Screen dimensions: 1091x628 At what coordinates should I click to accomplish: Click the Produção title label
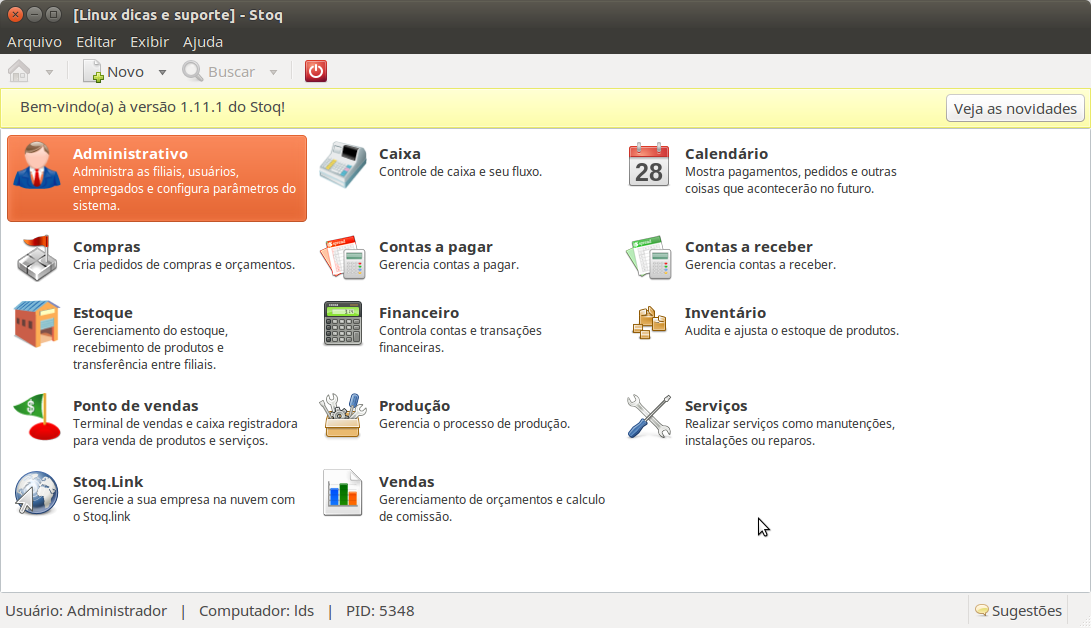(x=414, y=405)
